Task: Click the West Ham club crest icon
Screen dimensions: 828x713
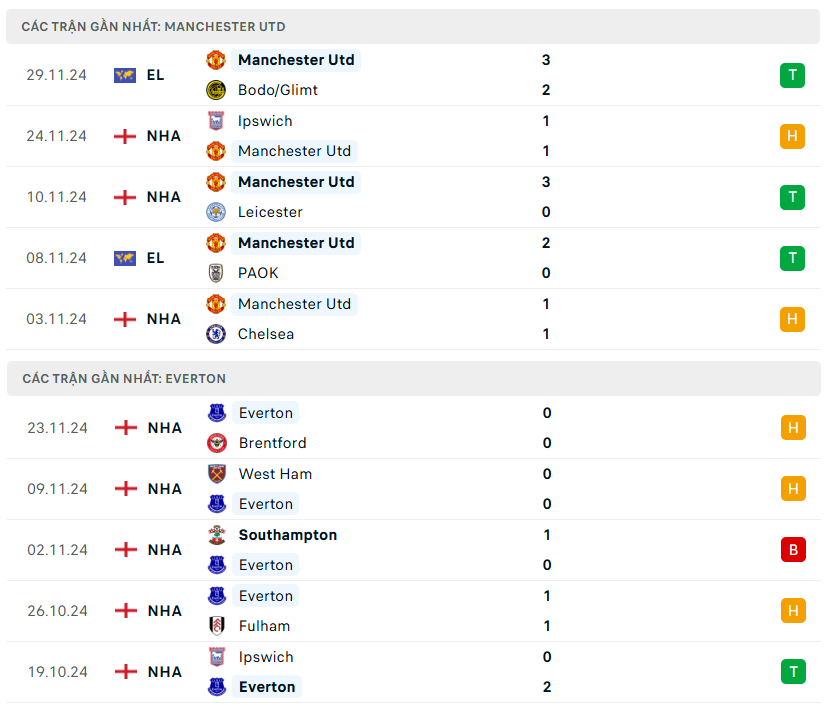Action: tap(217, 474)
